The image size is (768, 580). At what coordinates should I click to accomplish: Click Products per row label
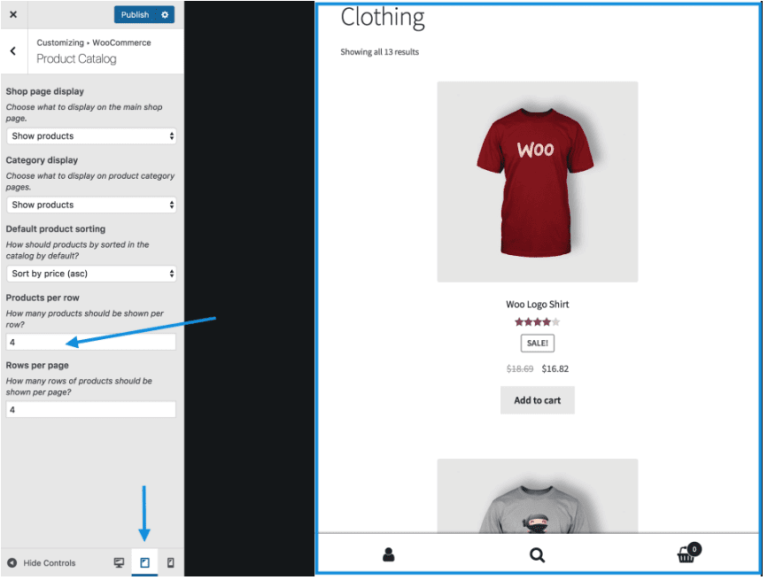42,298
